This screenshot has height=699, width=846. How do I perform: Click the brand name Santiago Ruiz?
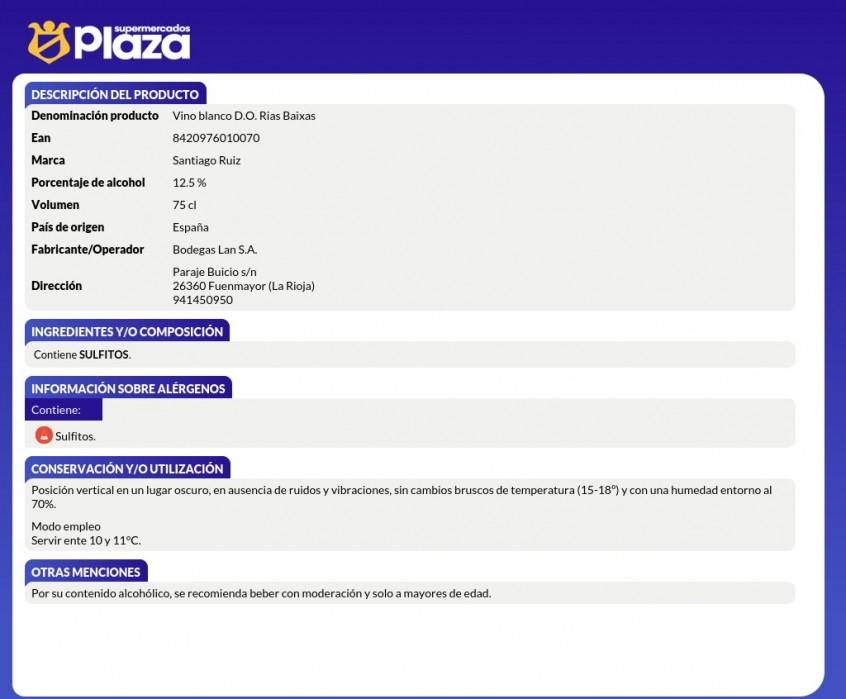(207, 160)
